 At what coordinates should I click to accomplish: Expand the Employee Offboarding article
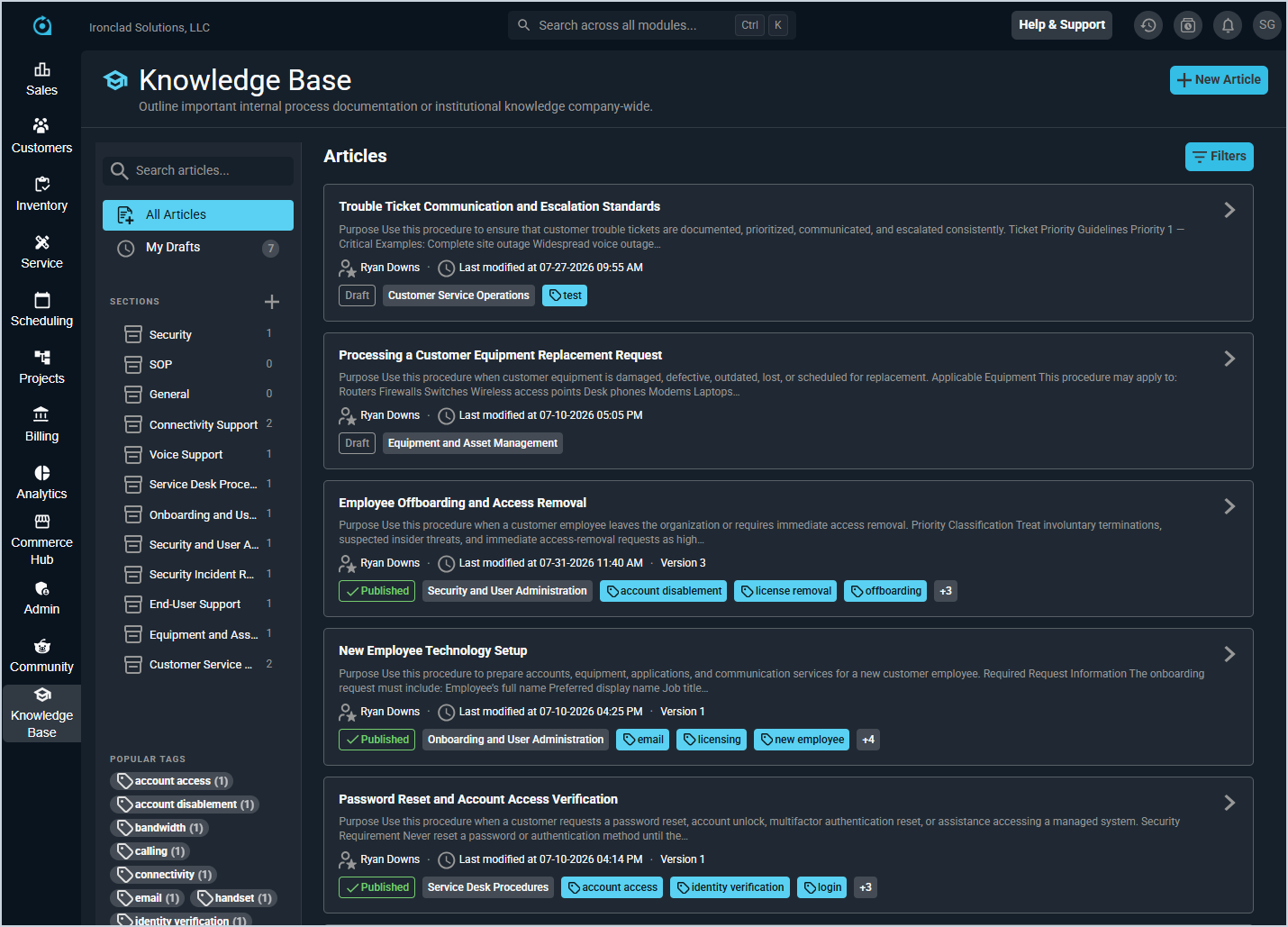1229,506
